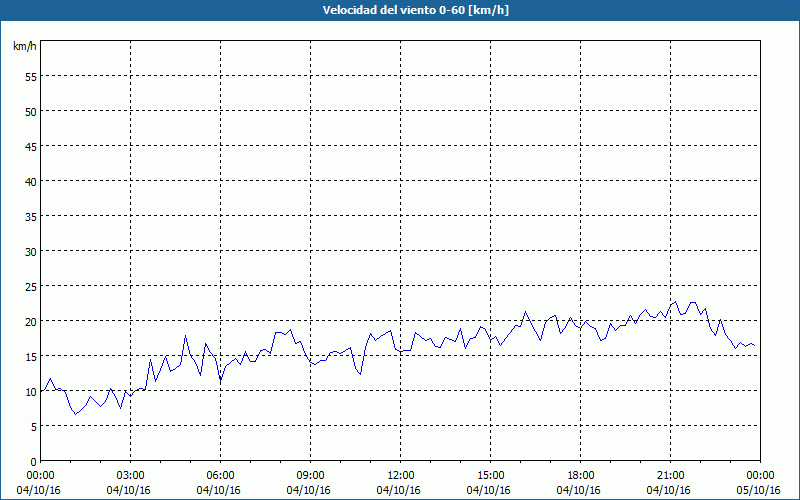Image resolution: width=800 pixels, height=500 pixels.
Task: Click the "04/10/16" date under the first 00:00
Action: tap(39, 490)
